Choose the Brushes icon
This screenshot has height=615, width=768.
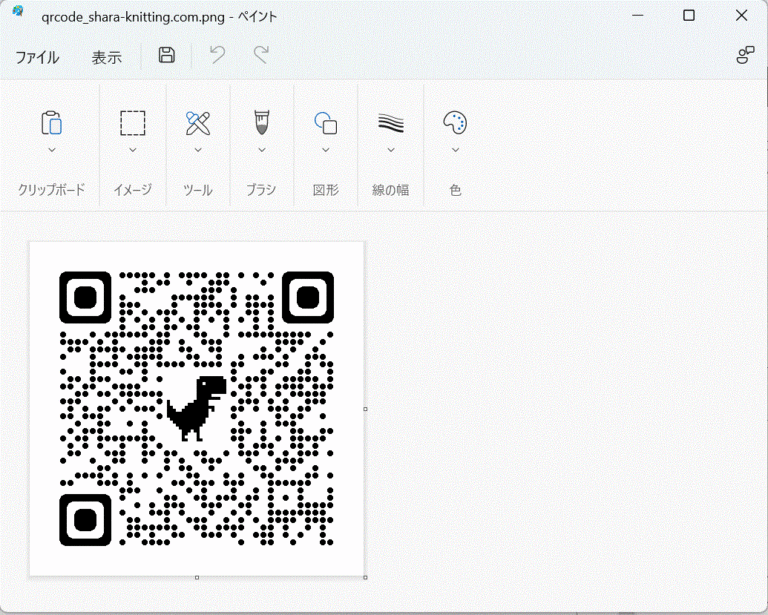tap(261, 123)
